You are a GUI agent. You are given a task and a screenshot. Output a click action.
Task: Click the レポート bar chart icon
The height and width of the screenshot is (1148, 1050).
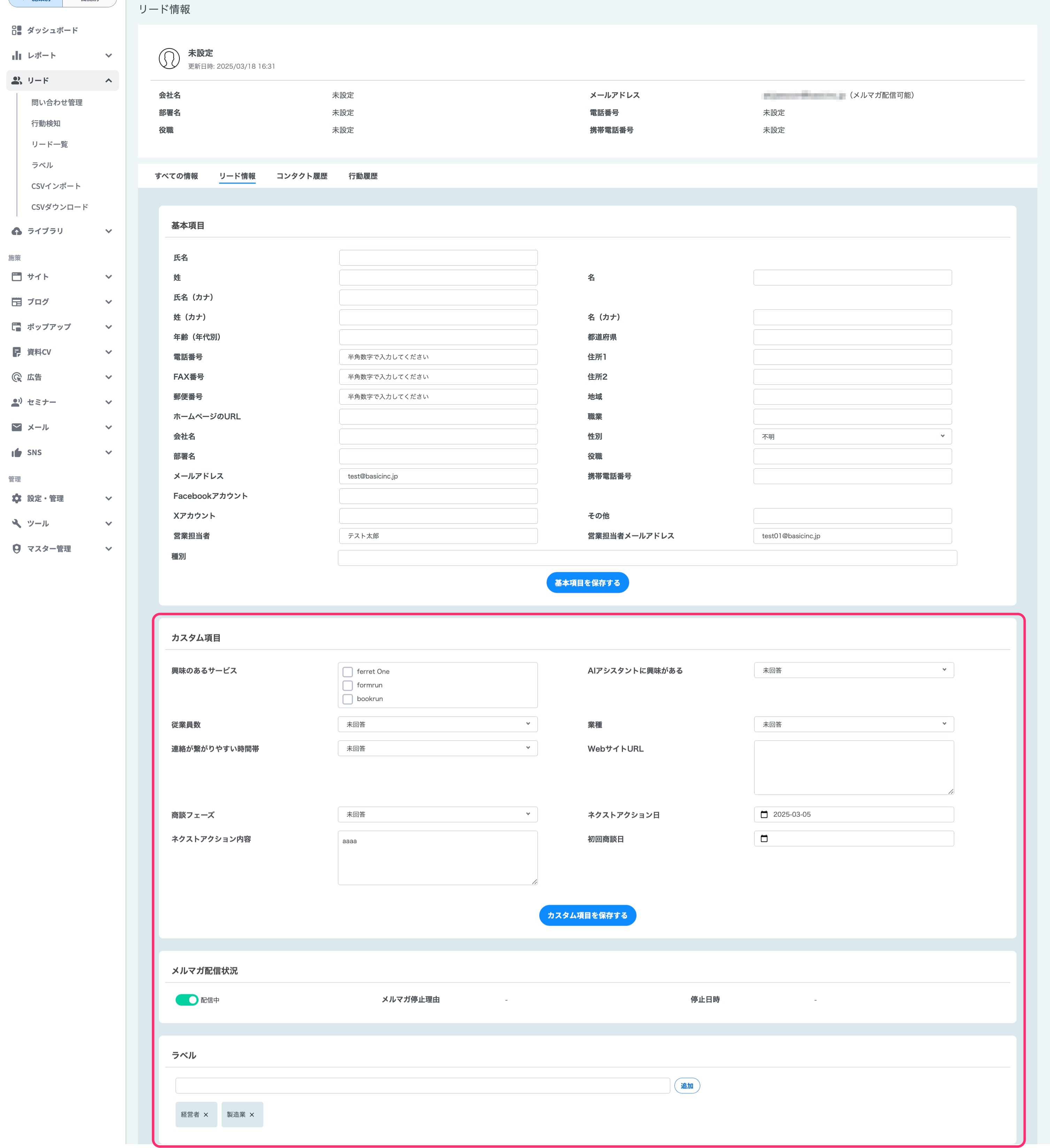(x=16, y=55)
